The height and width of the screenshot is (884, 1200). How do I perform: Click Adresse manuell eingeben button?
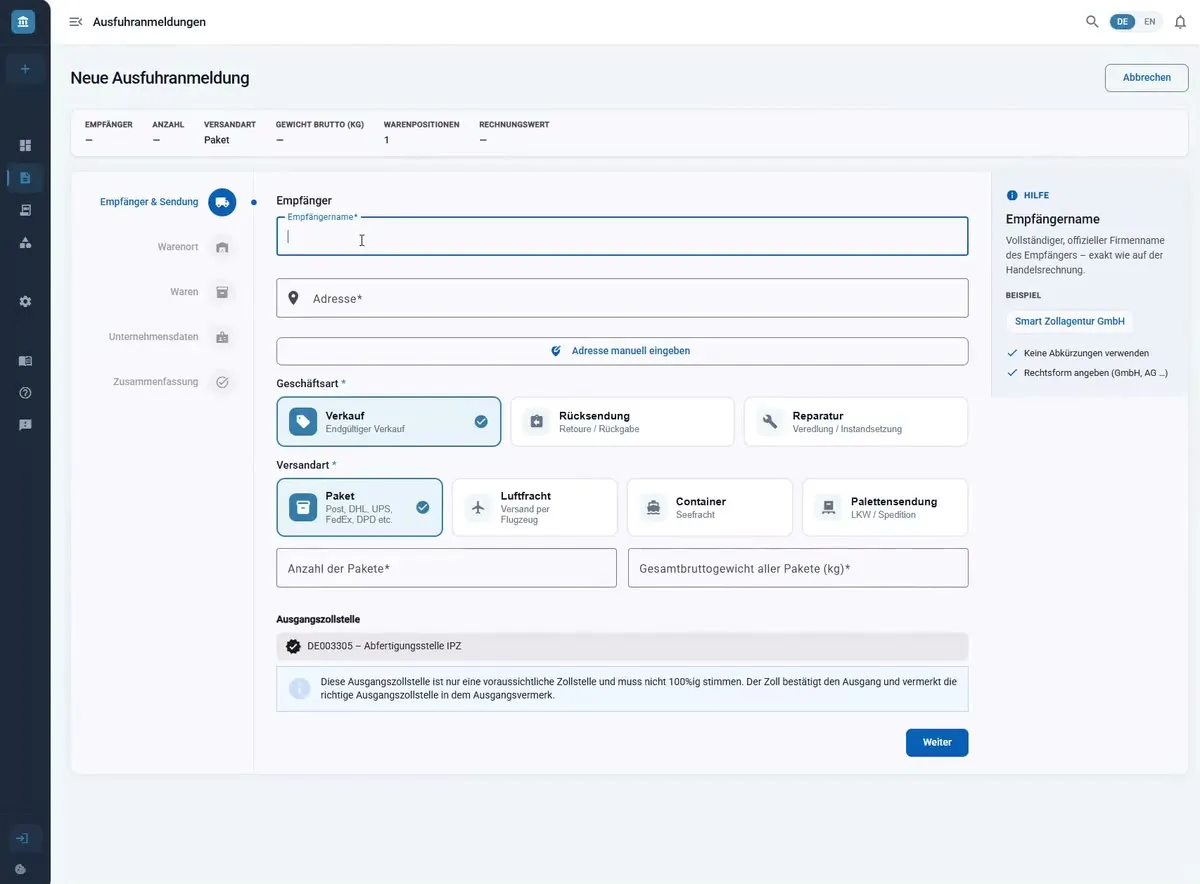point(622,351)
